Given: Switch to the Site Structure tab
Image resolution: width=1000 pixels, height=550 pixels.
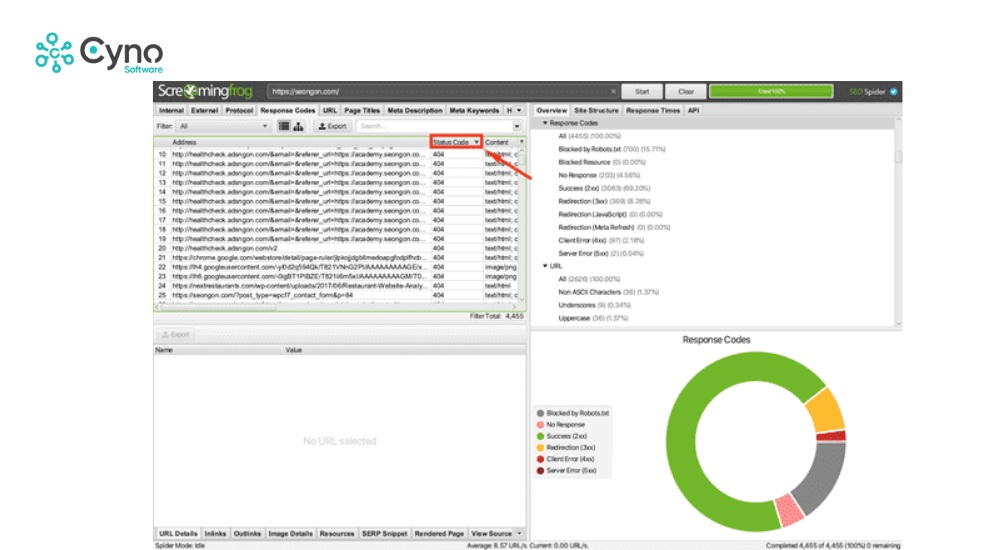Looking at the screenshot, I should (x=596, y=110).
